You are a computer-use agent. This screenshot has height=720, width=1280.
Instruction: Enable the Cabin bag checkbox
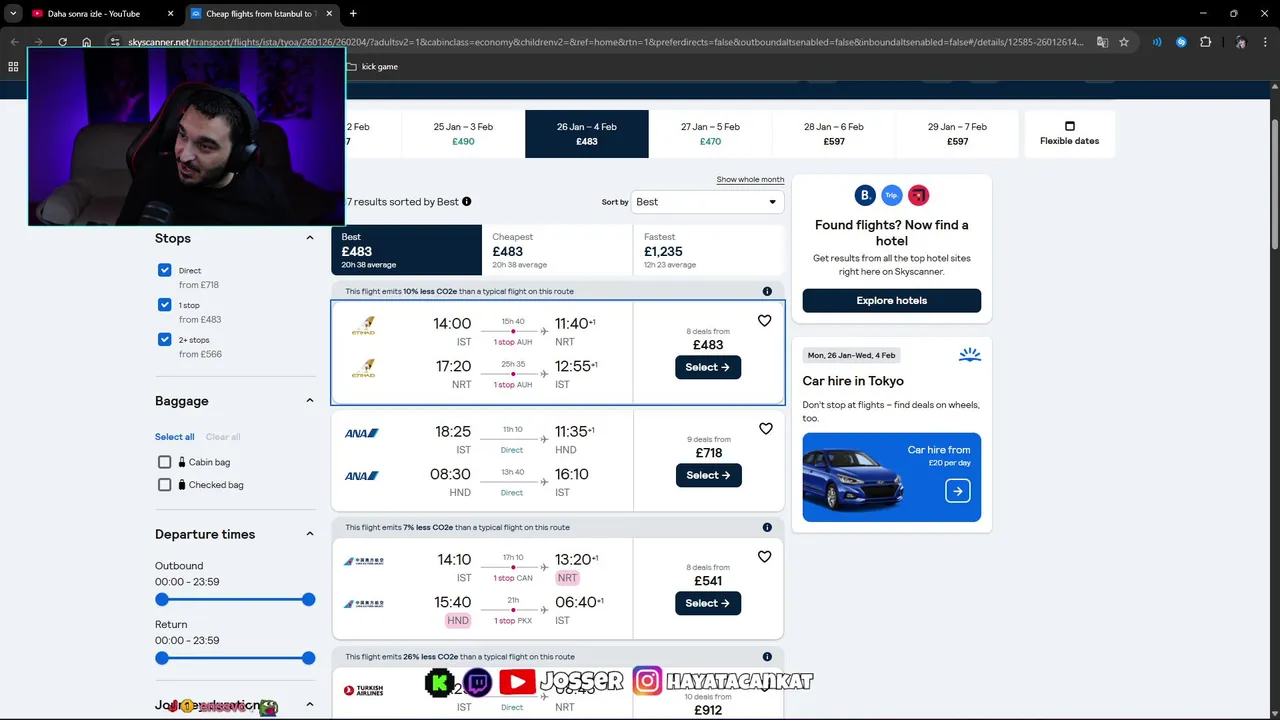point(165,462)
